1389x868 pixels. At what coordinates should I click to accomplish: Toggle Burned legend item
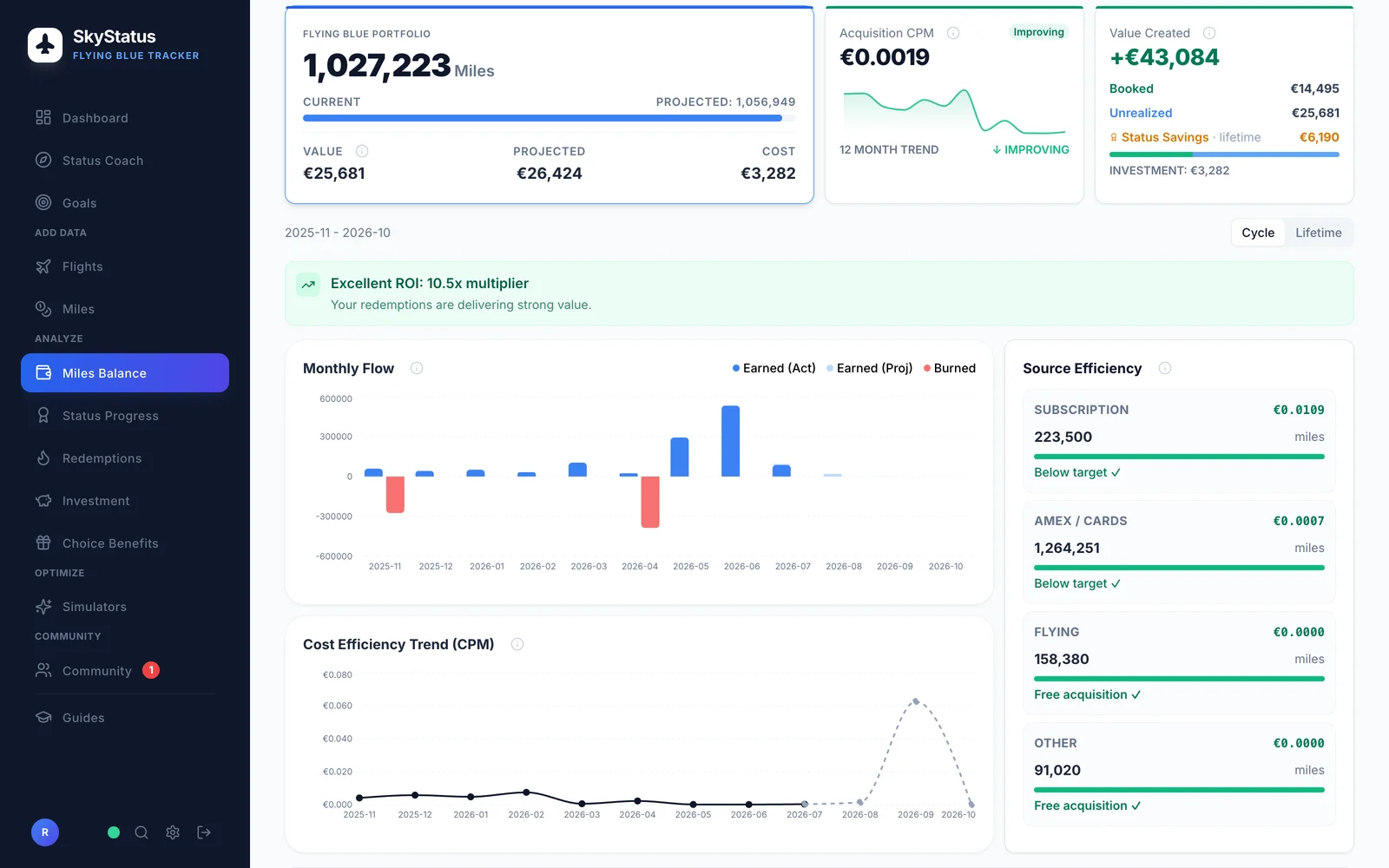click(950, 368)
